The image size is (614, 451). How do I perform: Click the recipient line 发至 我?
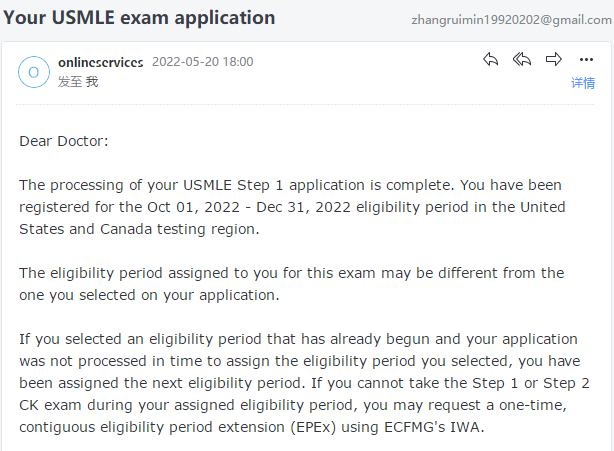[78, 82]
